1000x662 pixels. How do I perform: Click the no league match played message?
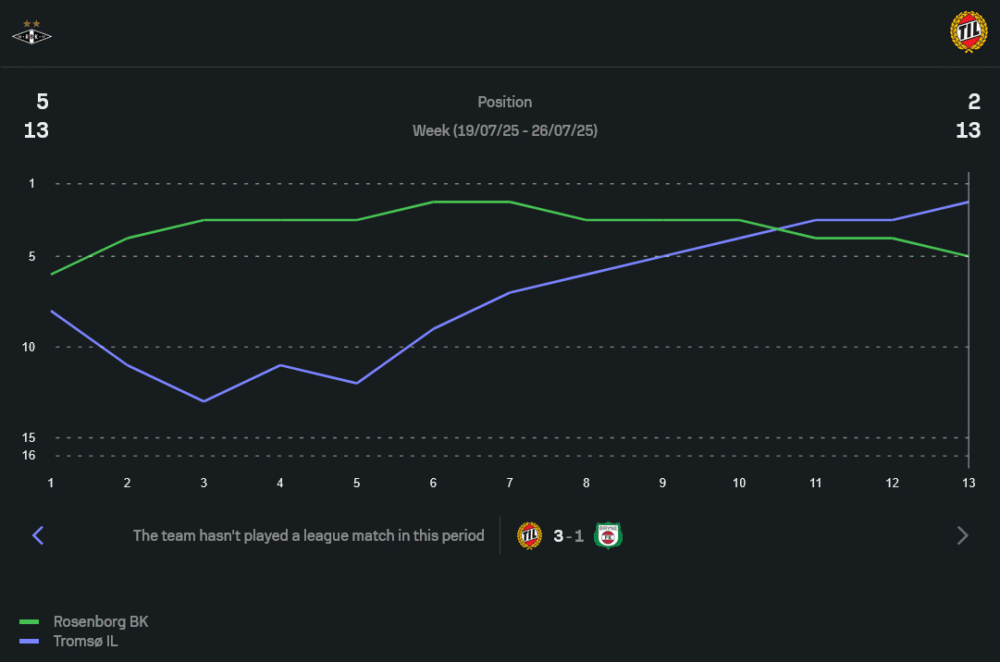tap(308, 536)
